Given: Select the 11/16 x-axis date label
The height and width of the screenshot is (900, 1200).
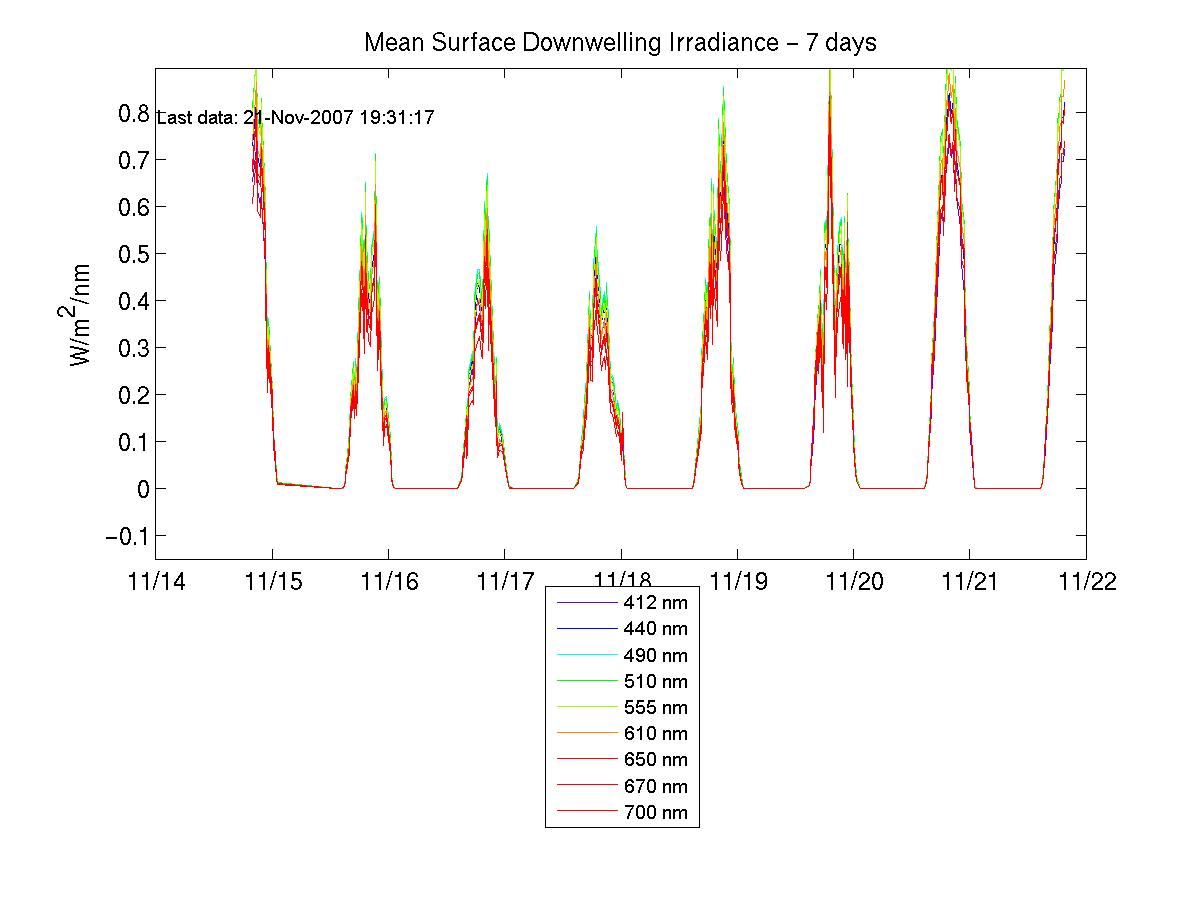Looking at the screenshot, I should 388,582.
